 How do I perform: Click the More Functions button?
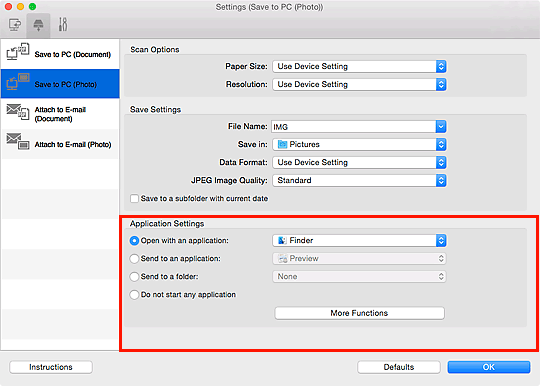coord(360,313)
